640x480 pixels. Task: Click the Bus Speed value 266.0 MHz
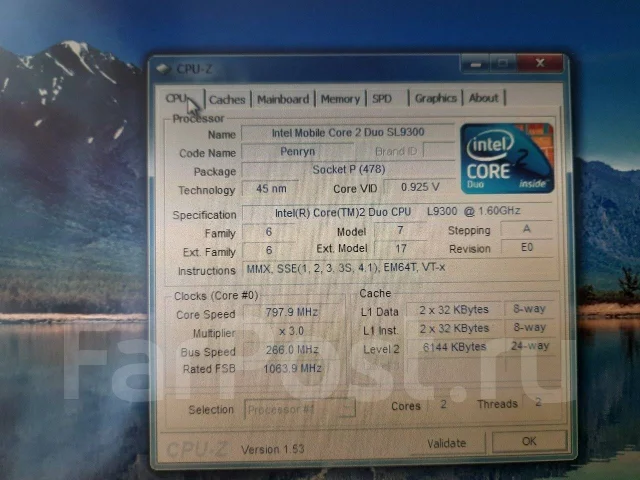click(x=291, y=350)
